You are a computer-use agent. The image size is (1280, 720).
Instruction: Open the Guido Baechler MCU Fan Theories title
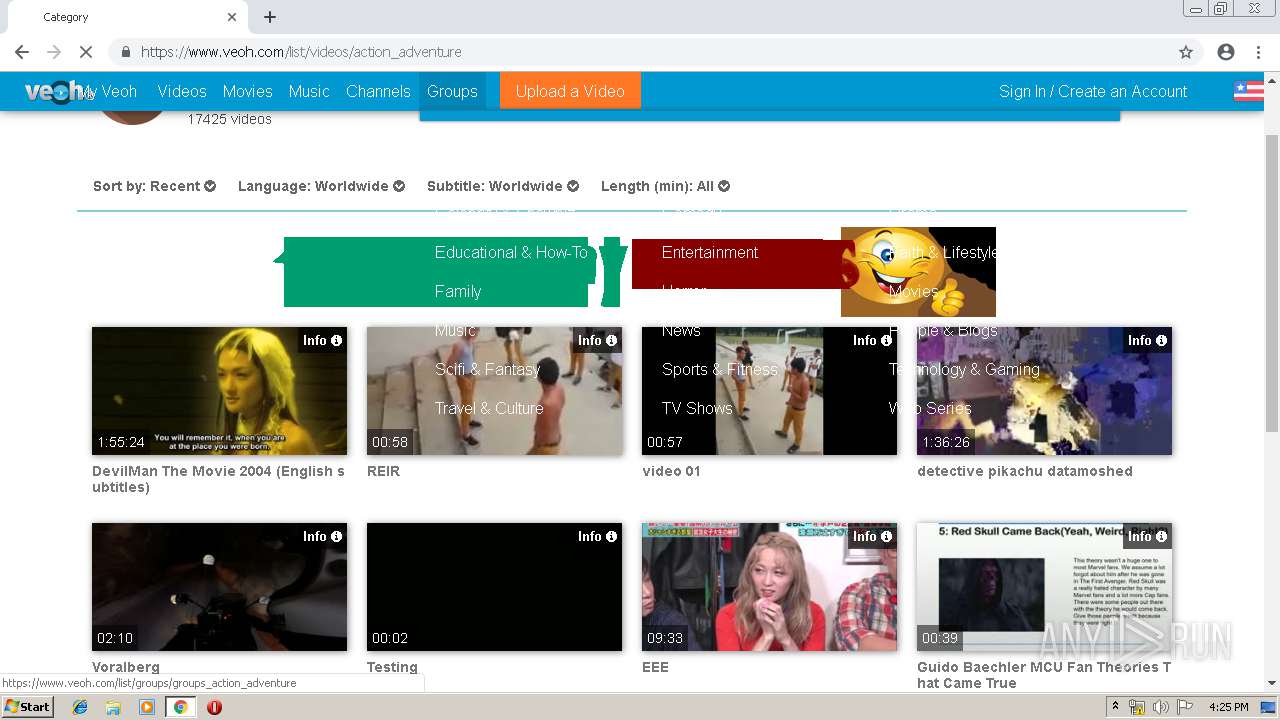tap(1044, 675)
